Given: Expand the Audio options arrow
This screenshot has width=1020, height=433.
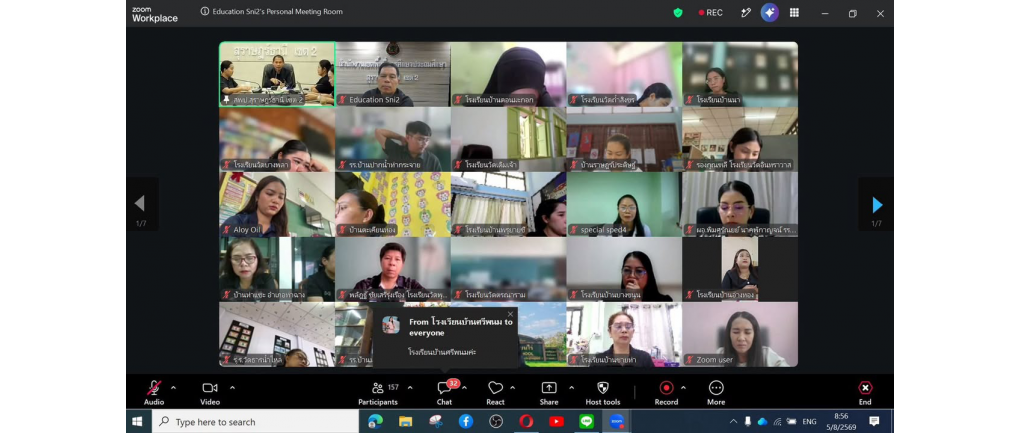Looking at the screenshot, I should [x=173, y=387].
